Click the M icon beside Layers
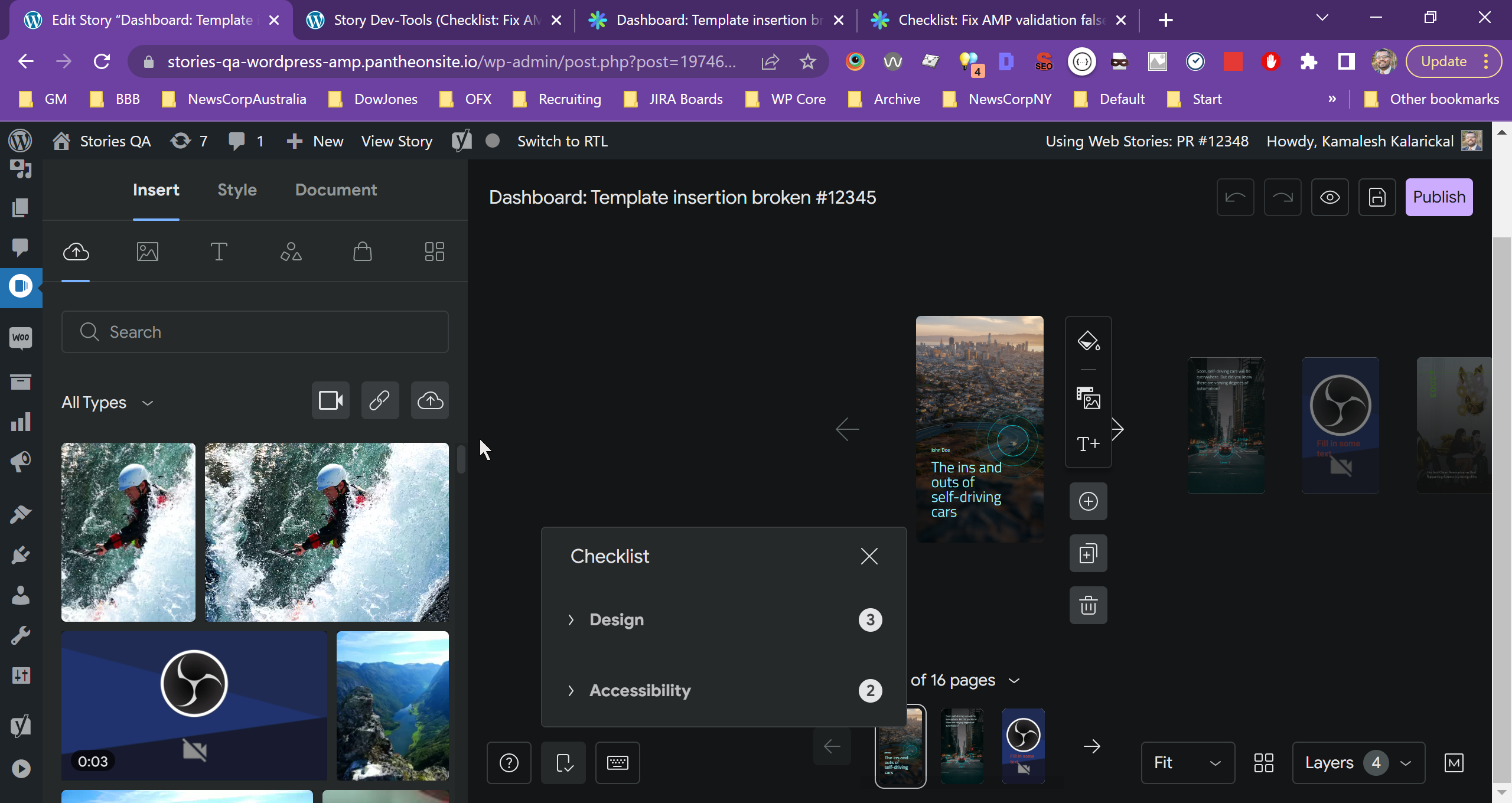Image resolution: width=1512 pixels, height=803 pixels. pyautogui.click(x=1454, y=763)
